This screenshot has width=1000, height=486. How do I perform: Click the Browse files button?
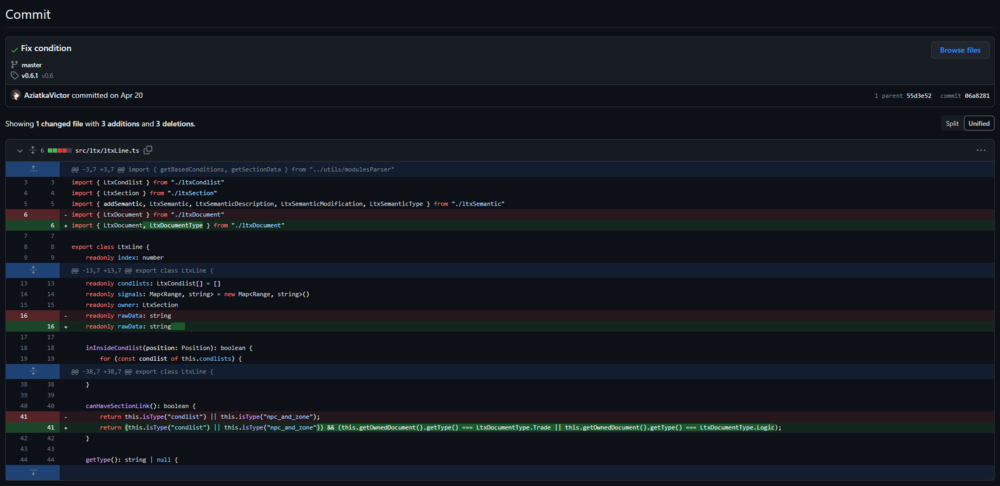960,50
